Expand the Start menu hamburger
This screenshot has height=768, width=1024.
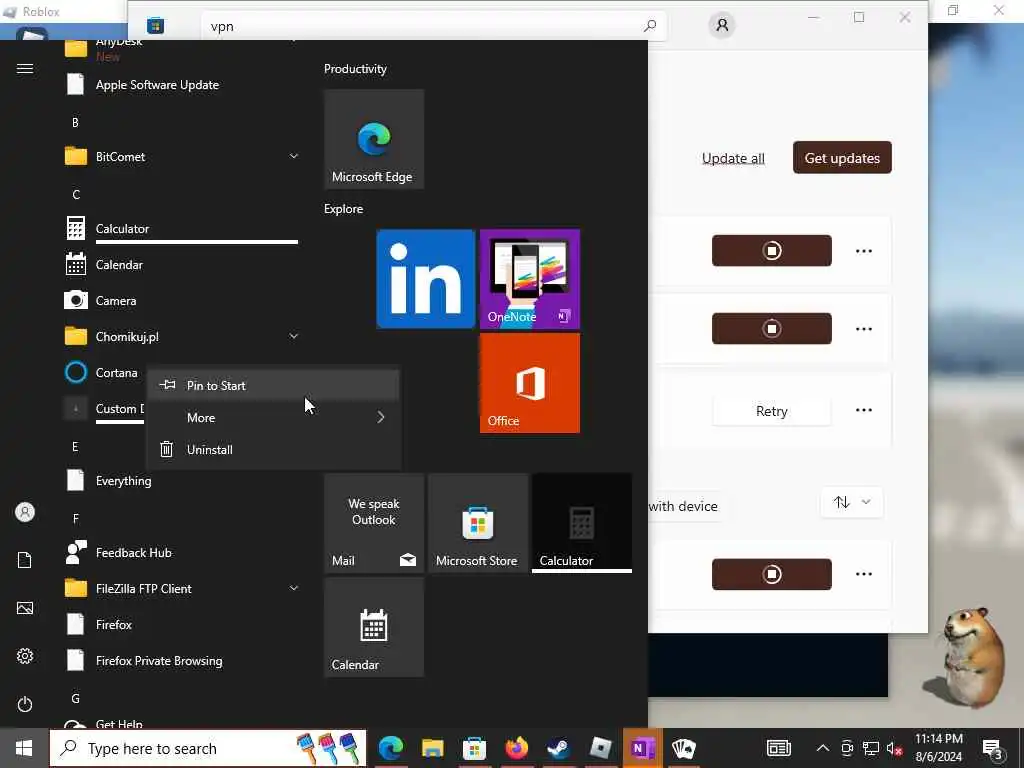(x=25, y=69)
